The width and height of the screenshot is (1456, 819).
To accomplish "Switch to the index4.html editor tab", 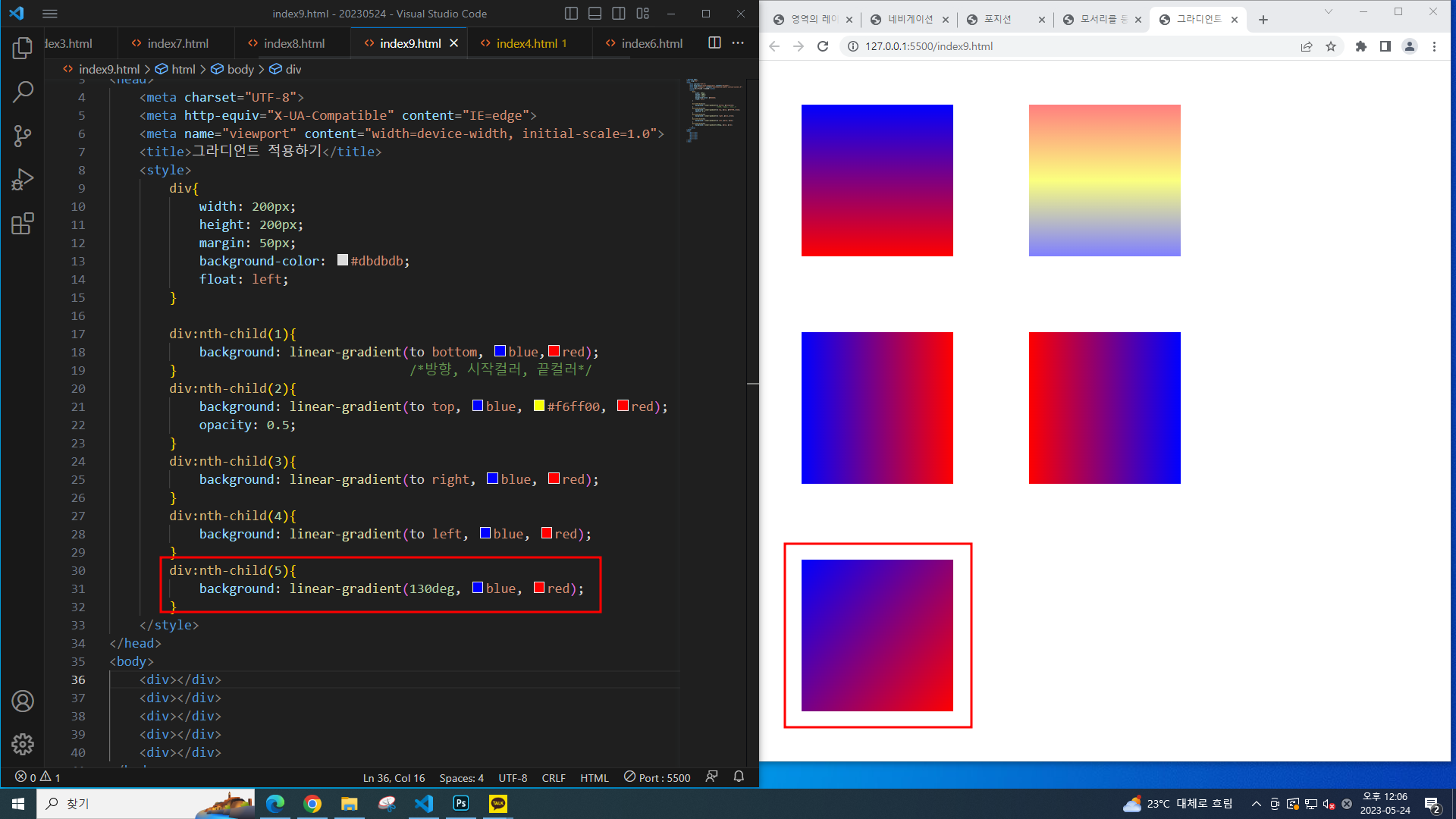I will coord(526,43).
